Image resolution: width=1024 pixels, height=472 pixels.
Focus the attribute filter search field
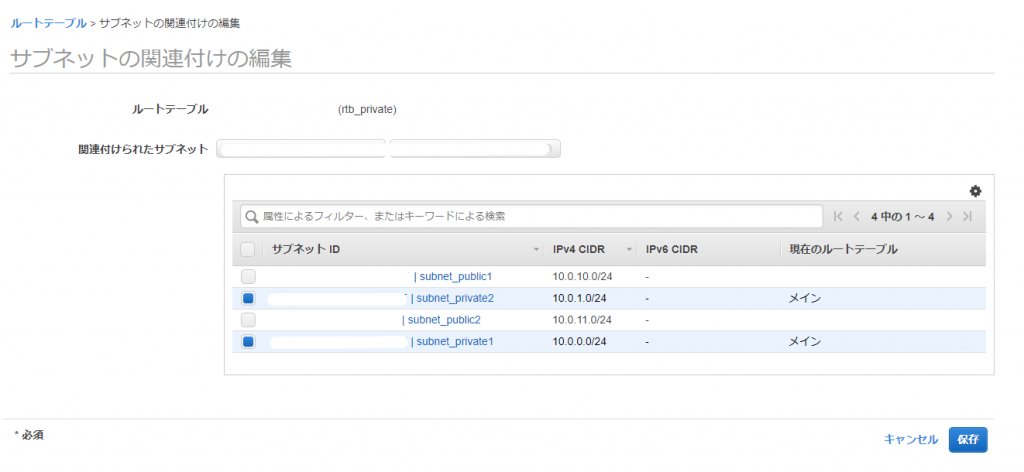(531, 216)
